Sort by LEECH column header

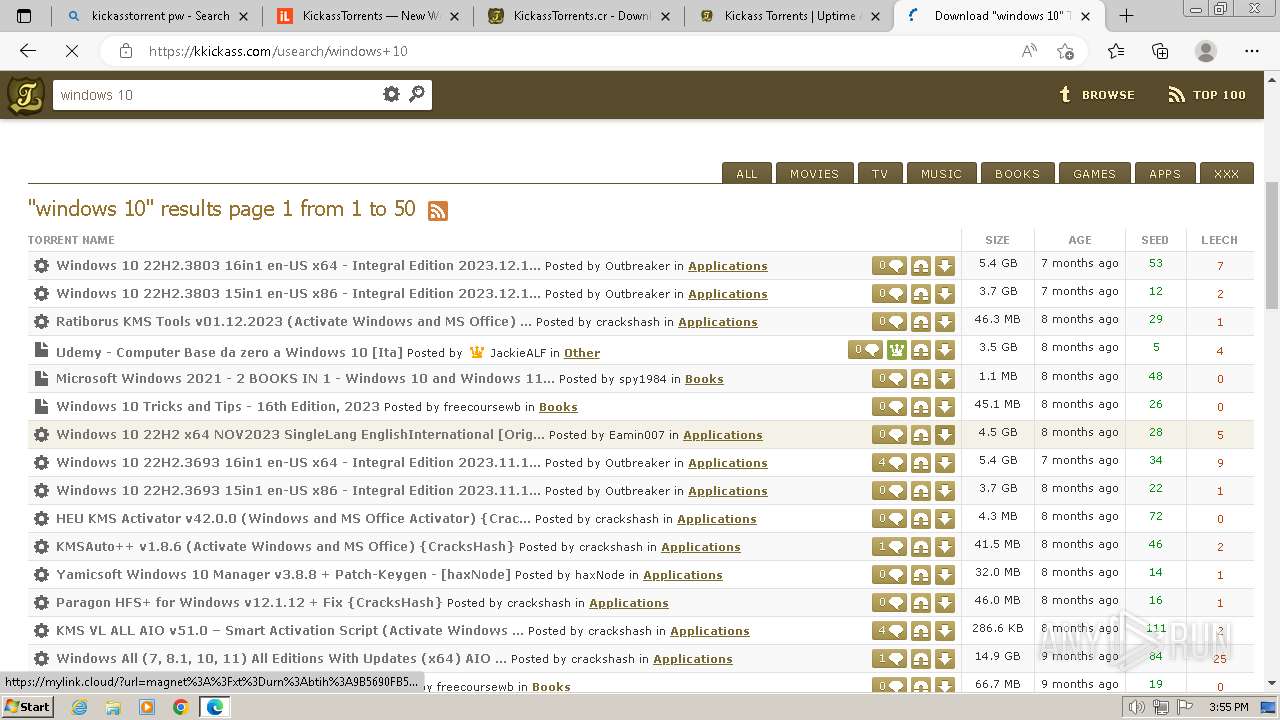click(x=1219, y=240)
